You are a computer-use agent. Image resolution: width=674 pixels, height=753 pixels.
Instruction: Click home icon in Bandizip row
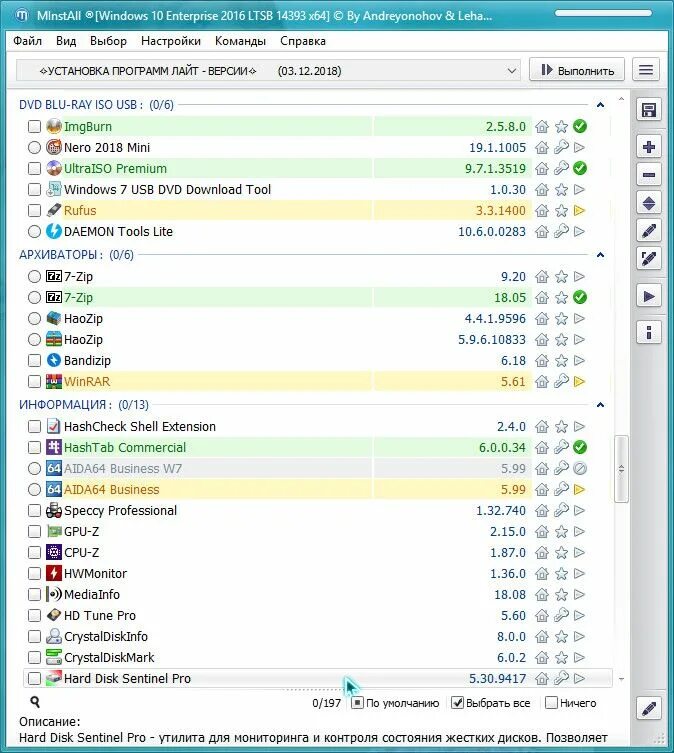point(542,361)
